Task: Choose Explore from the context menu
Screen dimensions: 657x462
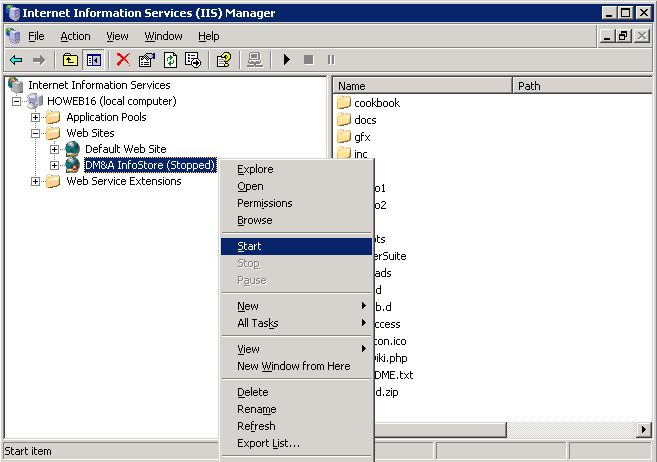Action: tap(296, 169)
